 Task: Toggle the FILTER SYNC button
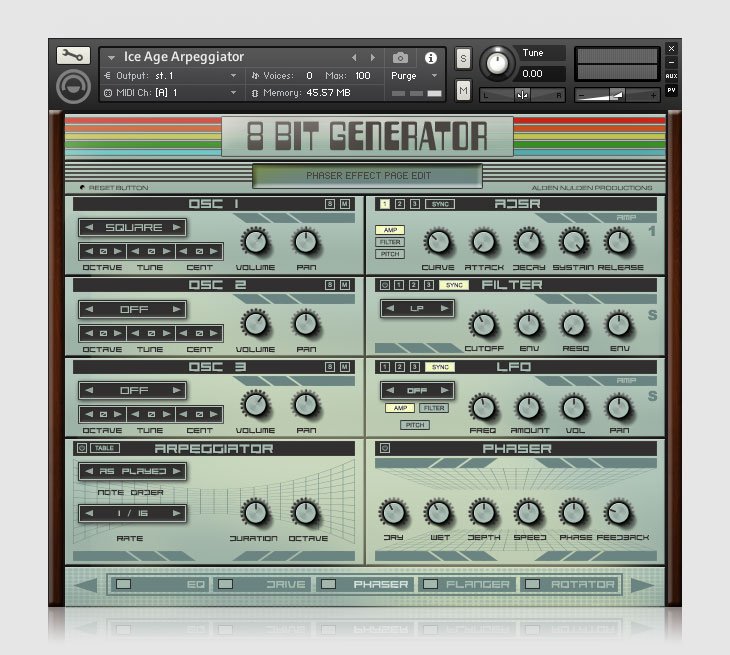tap(454, 285)
